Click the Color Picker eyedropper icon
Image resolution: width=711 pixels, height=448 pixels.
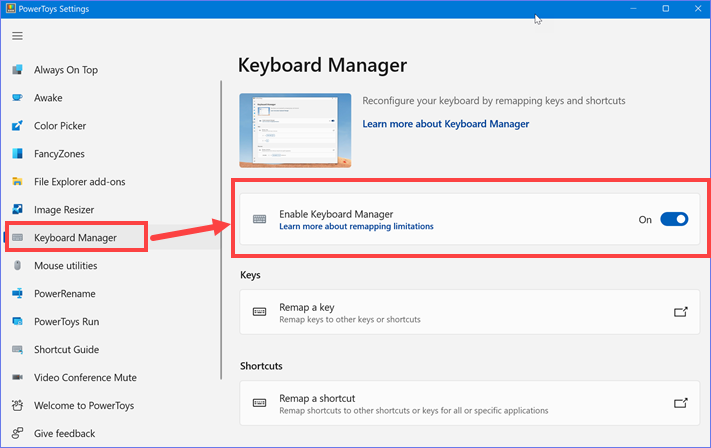[16, 126]
